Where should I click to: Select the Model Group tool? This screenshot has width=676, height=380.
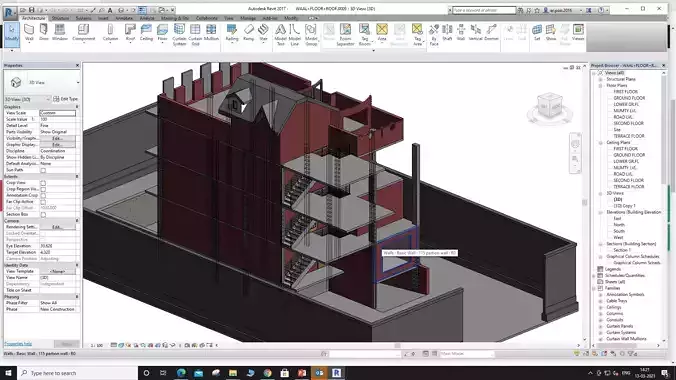(311, 35)
